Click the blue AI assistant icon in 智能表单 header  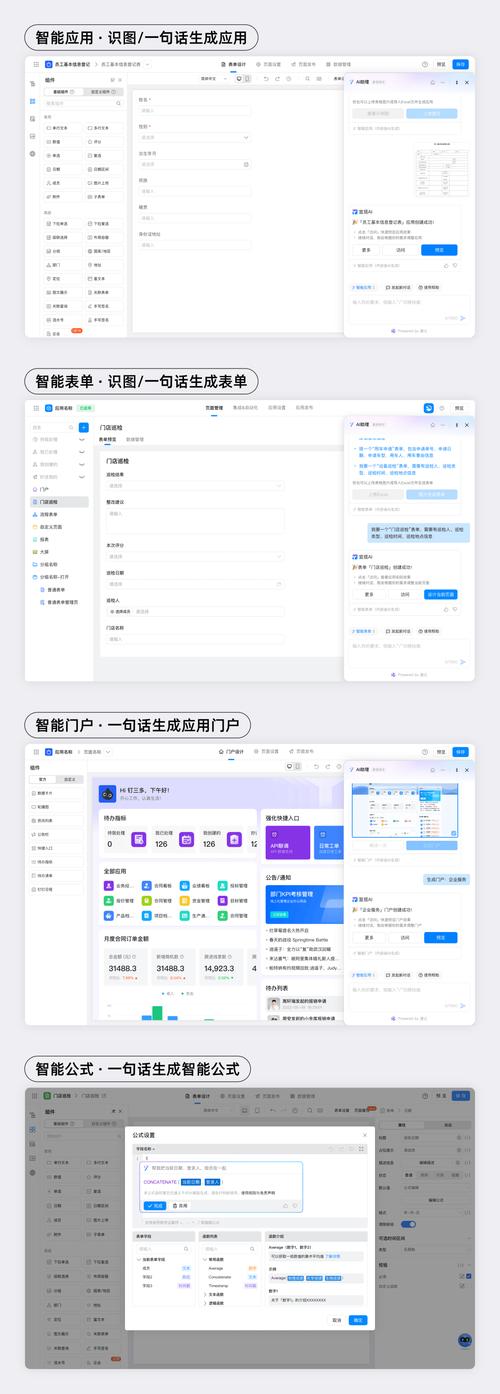[x=428, y=408]
